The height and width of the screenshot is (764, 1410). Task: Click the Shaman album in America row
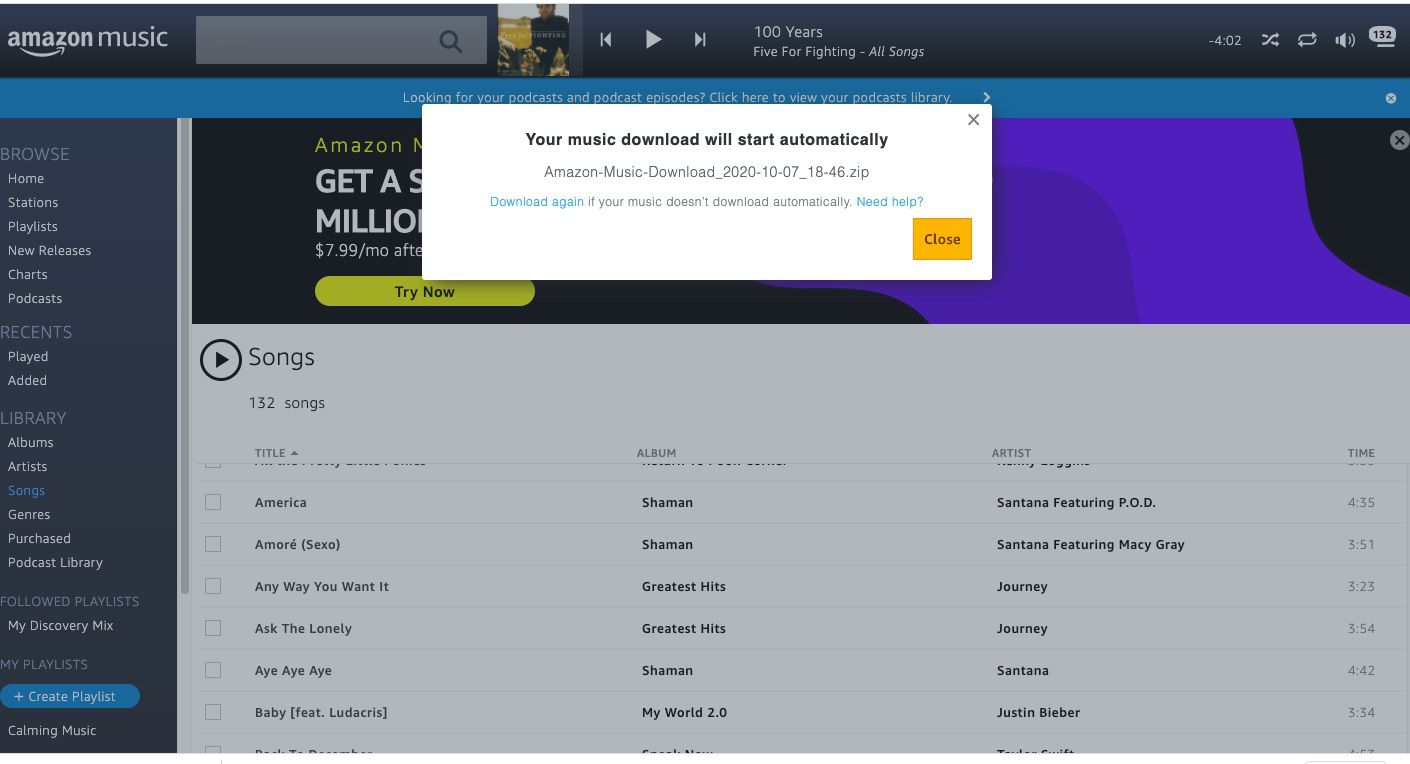pos(667,502)
